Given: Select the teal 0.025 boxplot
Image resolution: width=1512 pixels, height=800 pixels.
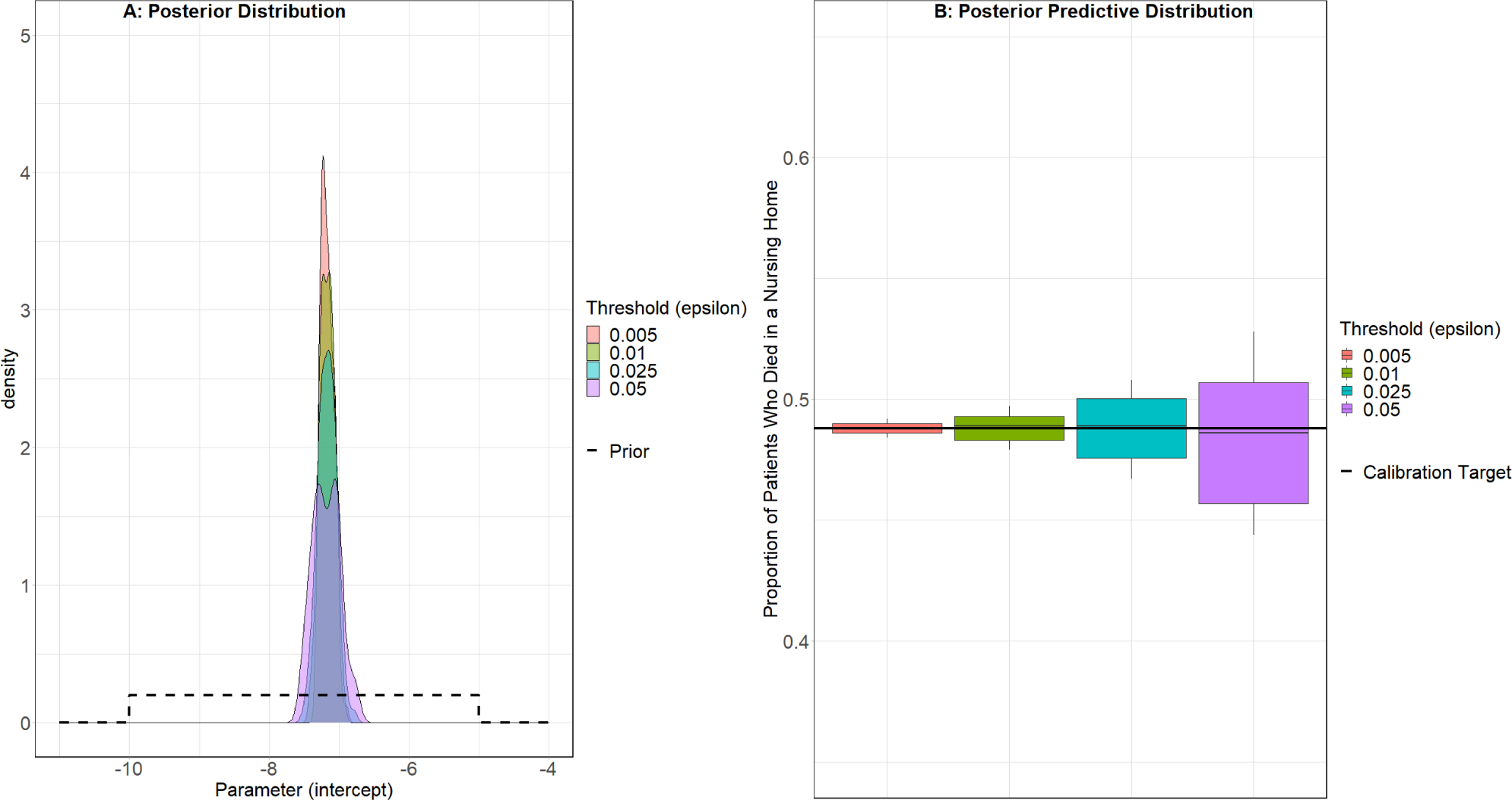Looking at the screenshot, I should pyautogui.click(x=1131, y=428).
